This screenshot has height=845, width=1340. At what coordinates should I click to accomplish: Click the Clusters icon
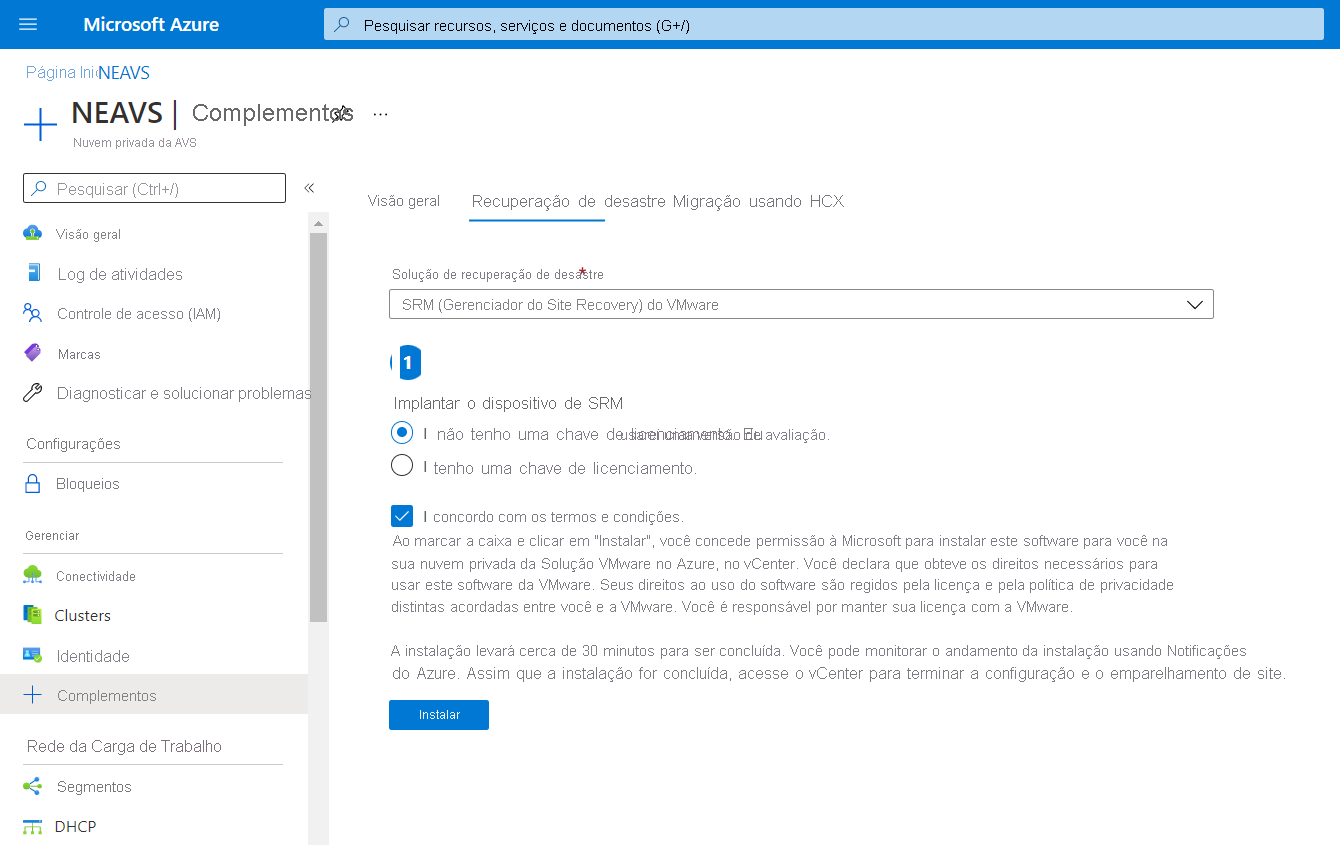pyautogui.click(x=32, y=615)
